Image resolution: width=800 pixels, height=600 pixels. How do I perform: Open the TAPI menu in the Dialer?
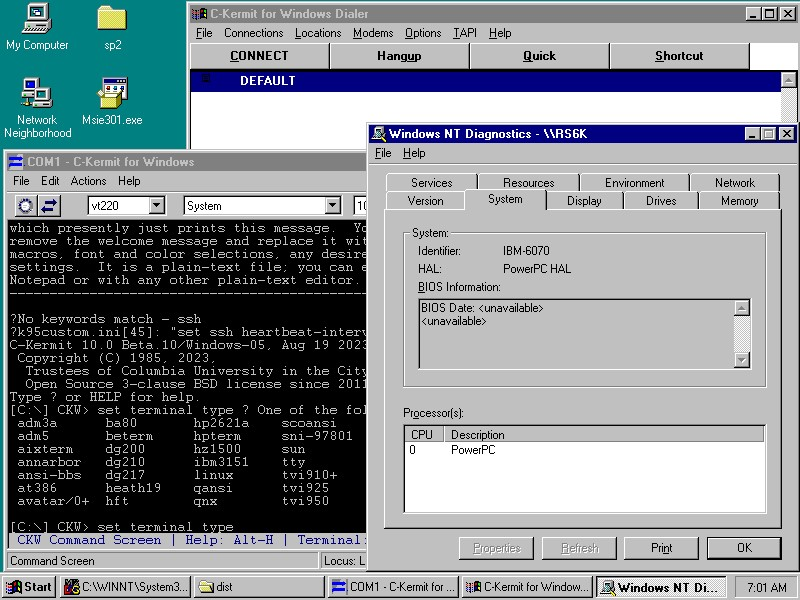point(465,33)
